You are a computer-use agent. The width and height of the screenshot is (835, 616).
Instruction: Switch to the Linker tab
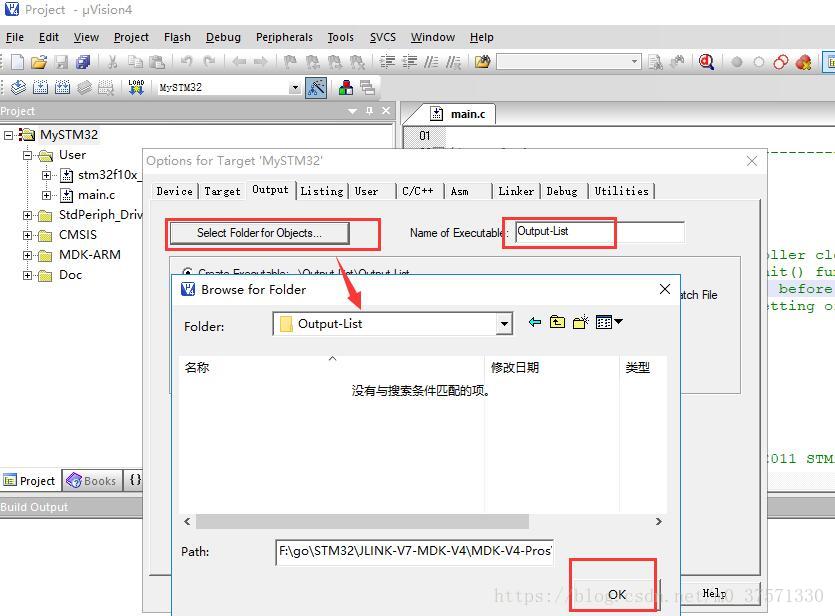point(515,191)
